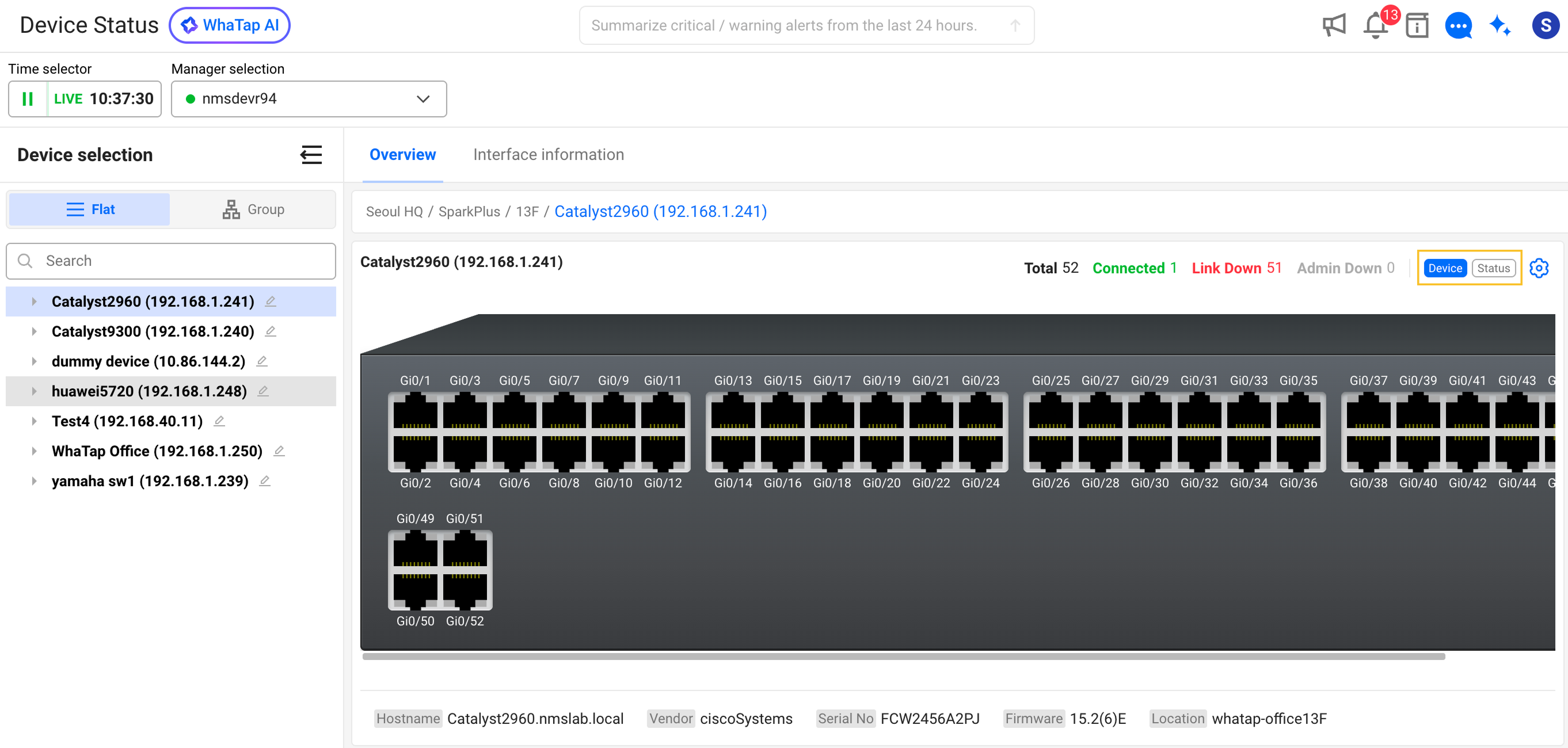Click the horizontal scrollbar under switch panel

[903, 656]
